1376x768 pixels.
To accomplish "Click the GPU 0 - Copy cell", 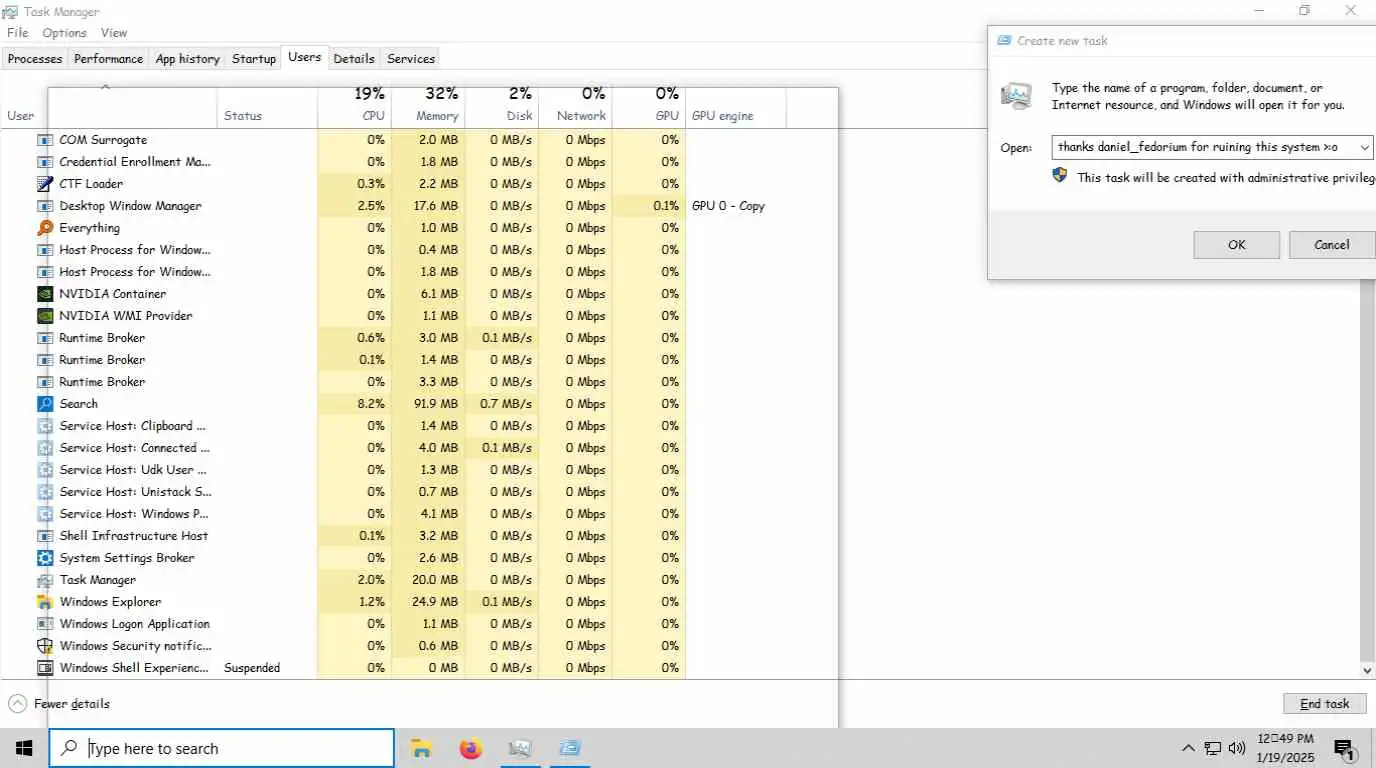I will click(x=728, y=206).
